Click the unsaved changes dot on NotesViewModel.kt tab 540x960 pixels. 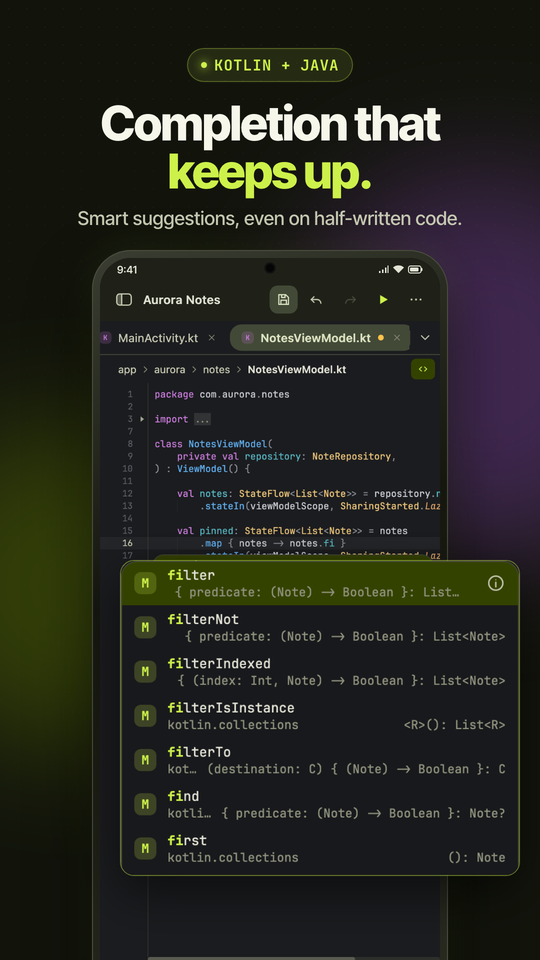(381, 338)
